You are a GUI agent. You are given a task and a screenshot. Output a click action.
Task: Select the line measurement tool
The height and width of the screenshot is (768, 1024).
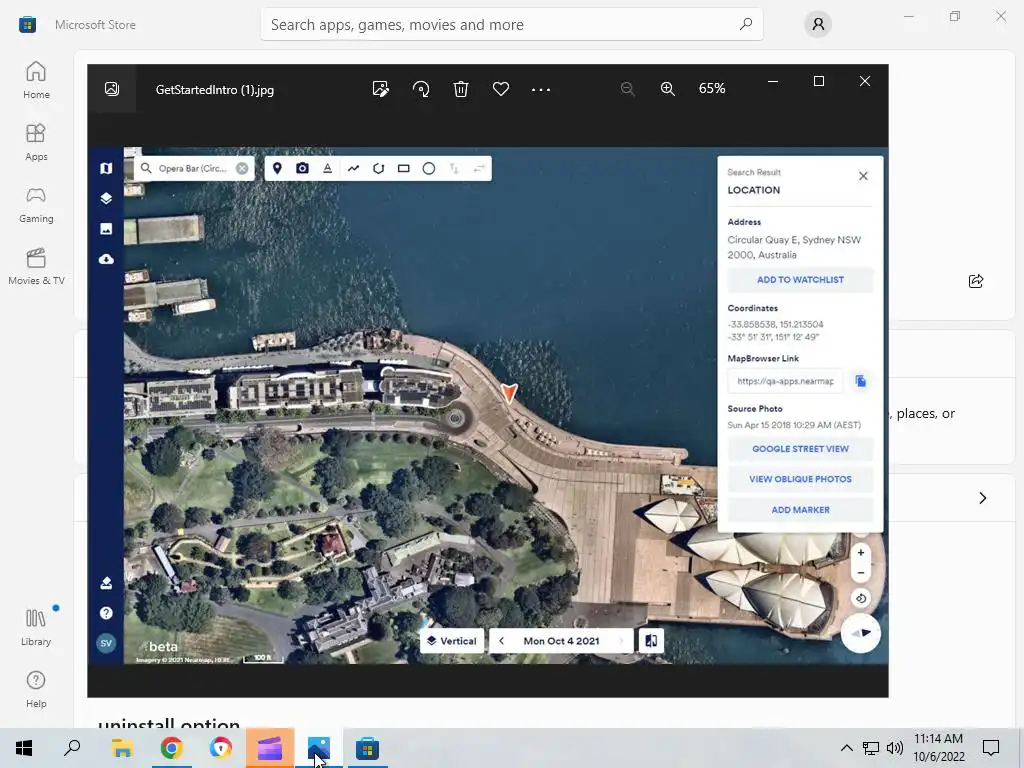click(x=353, y=168)
